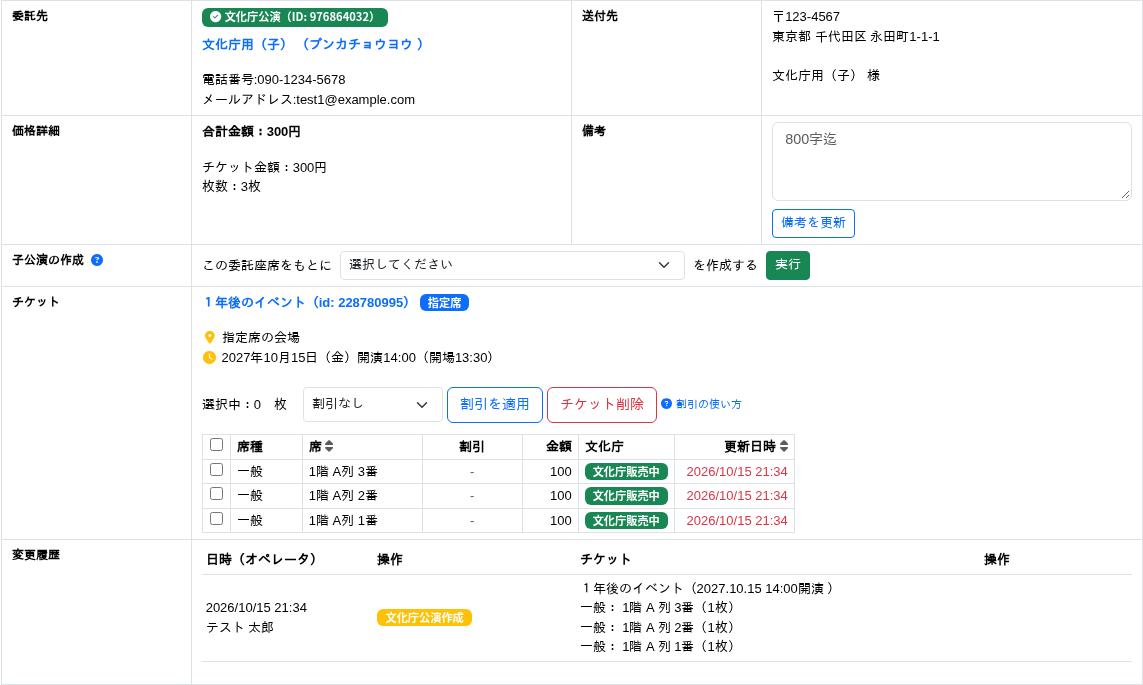
Task: Click the テスト 太郎 operator name
Action: 240,627
